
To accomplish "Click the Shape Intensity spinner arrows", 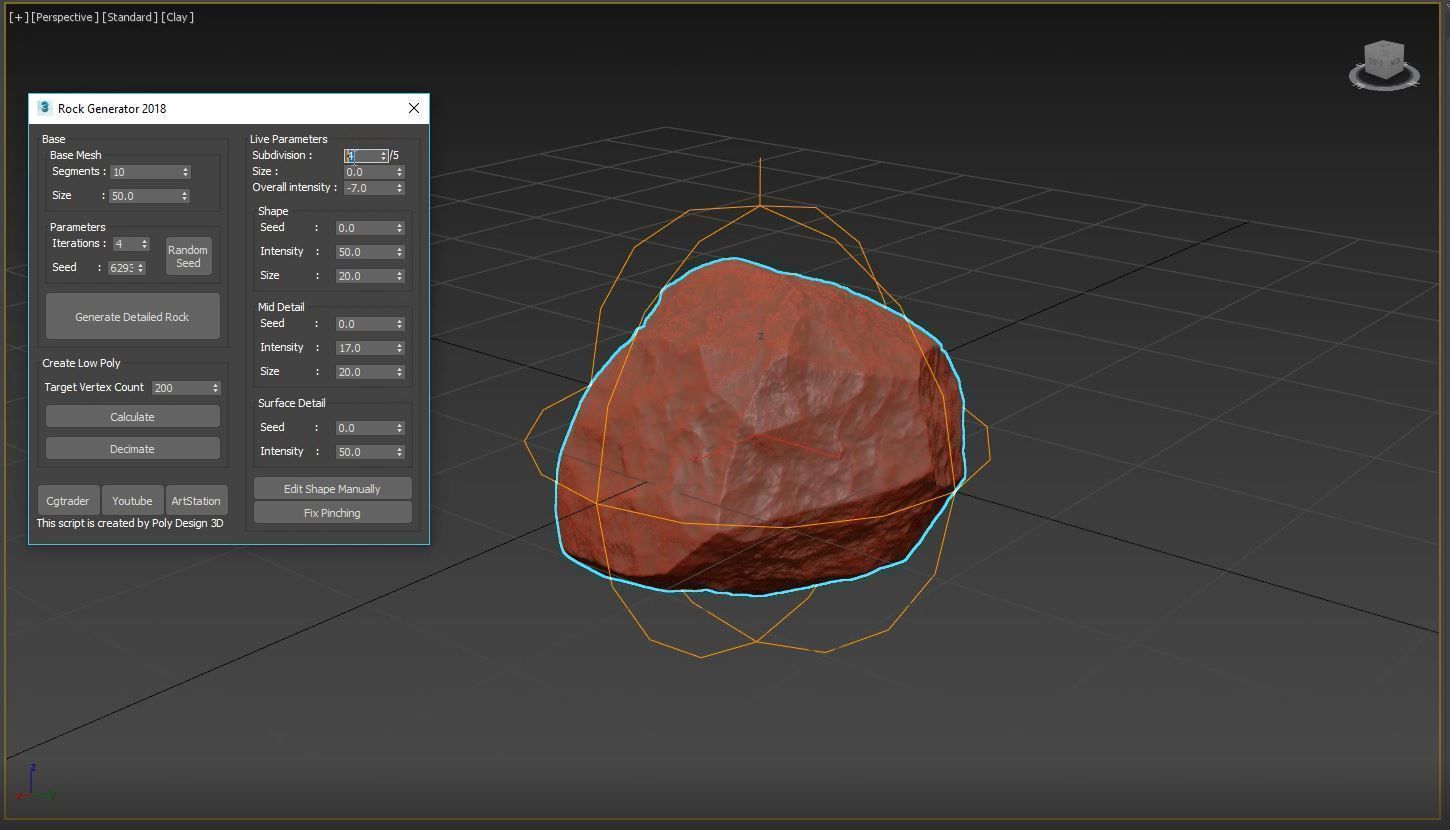I will point(400,252).
